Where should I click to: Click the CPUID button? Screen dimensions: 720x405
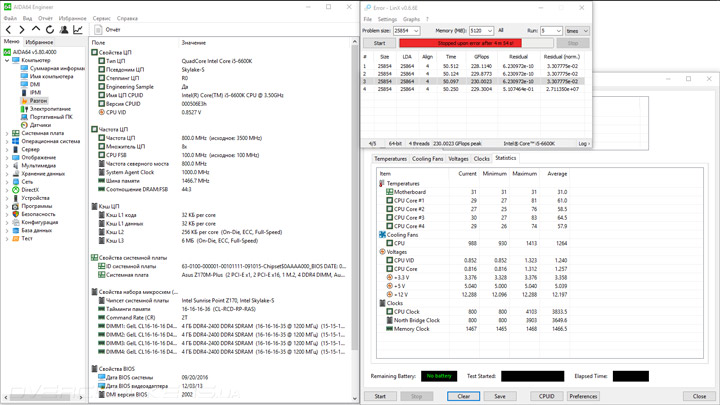pos(546,396)
